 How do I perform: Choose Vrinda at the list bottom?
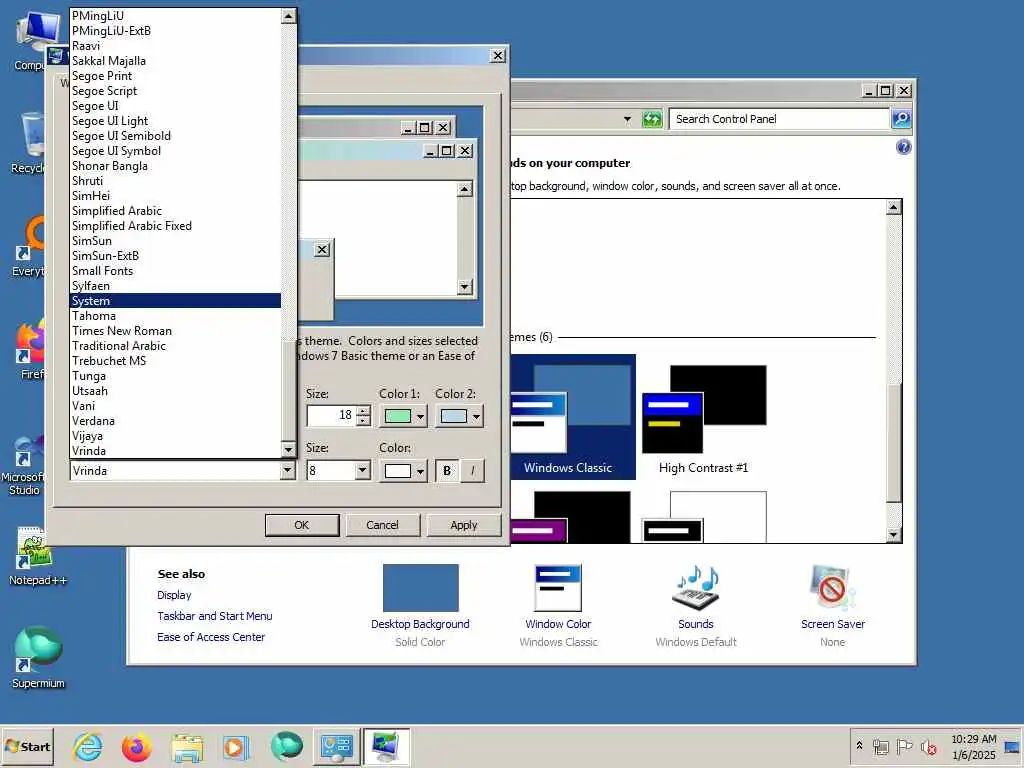pos(175,451)
